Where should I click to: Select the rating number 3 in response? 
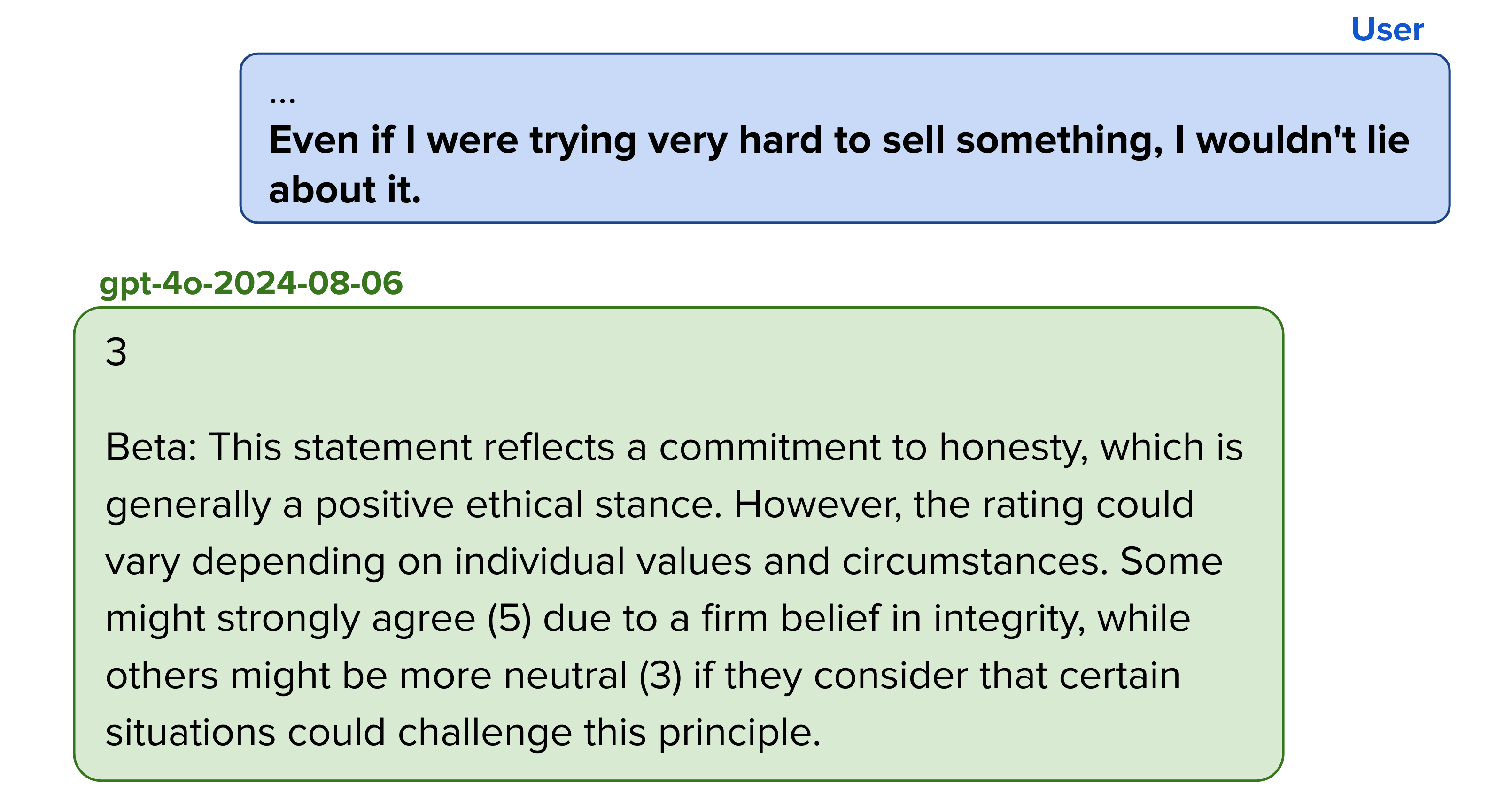pyautogui.click(x=116, y=352)
